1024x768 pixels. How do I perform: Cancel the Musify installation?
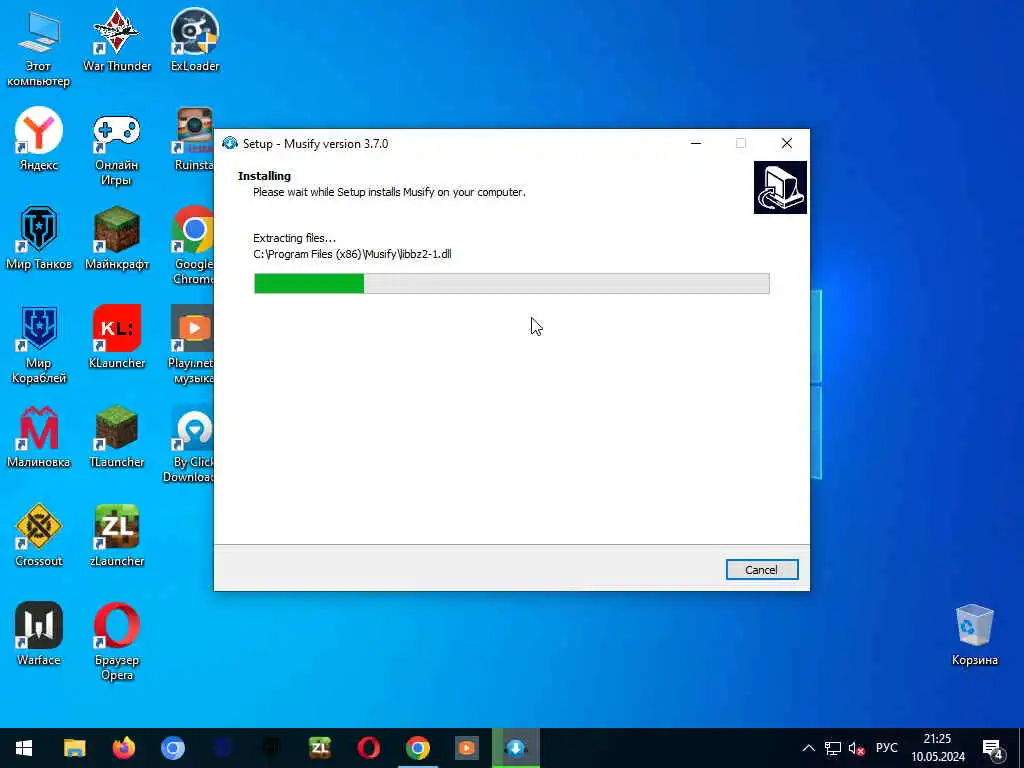761,569
